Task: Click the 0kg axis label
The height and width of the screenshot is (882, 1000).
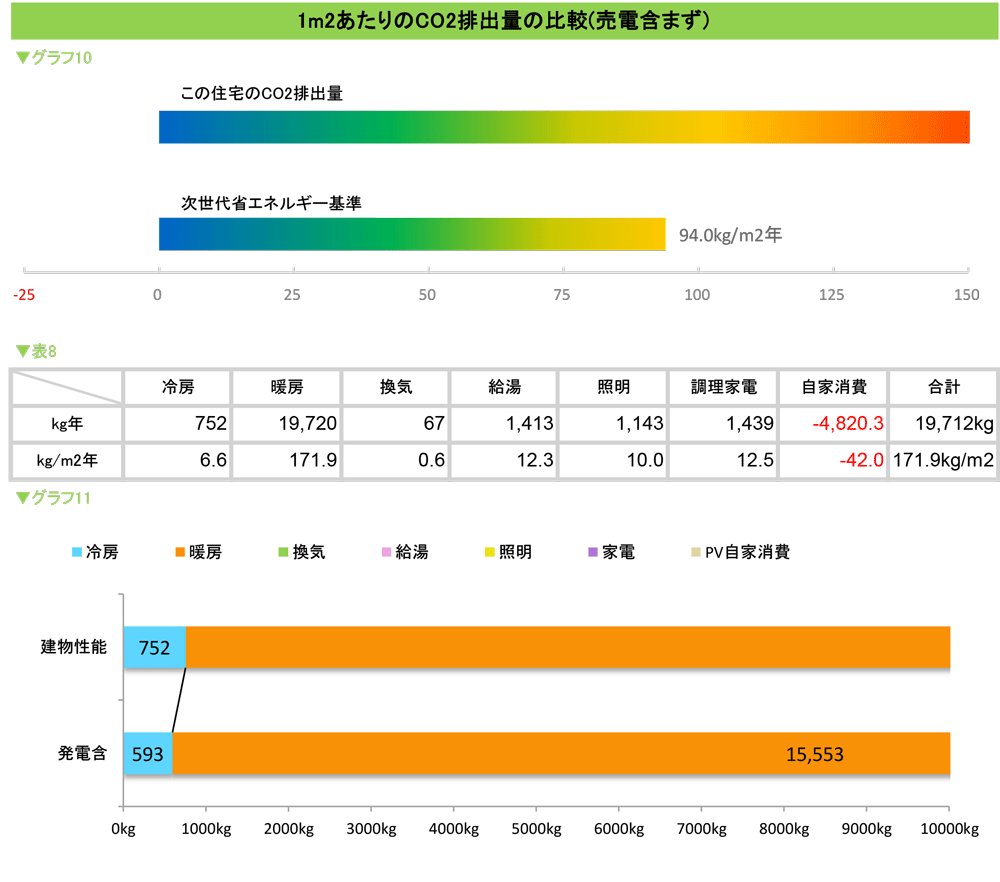Action: (123, 829)
